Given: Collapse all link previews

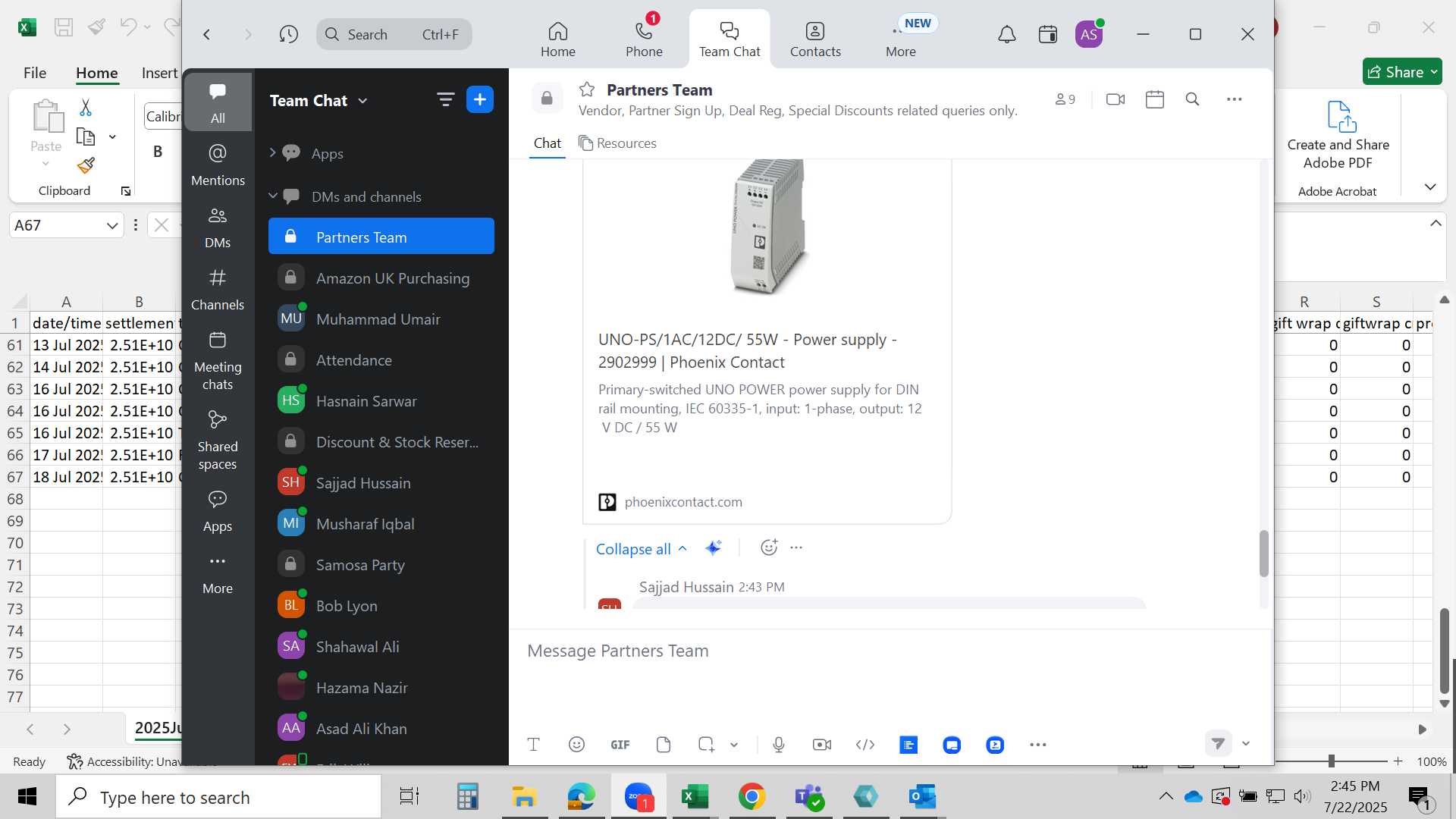Looking at the screenshot, I should coord(642,549).
